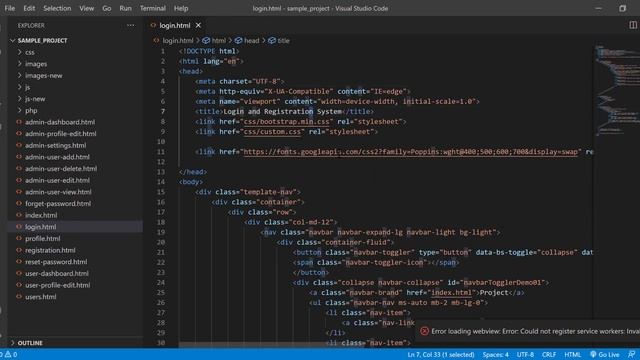
Task: Open admin-user-edit.html file
Action: (x=57, y=180)
